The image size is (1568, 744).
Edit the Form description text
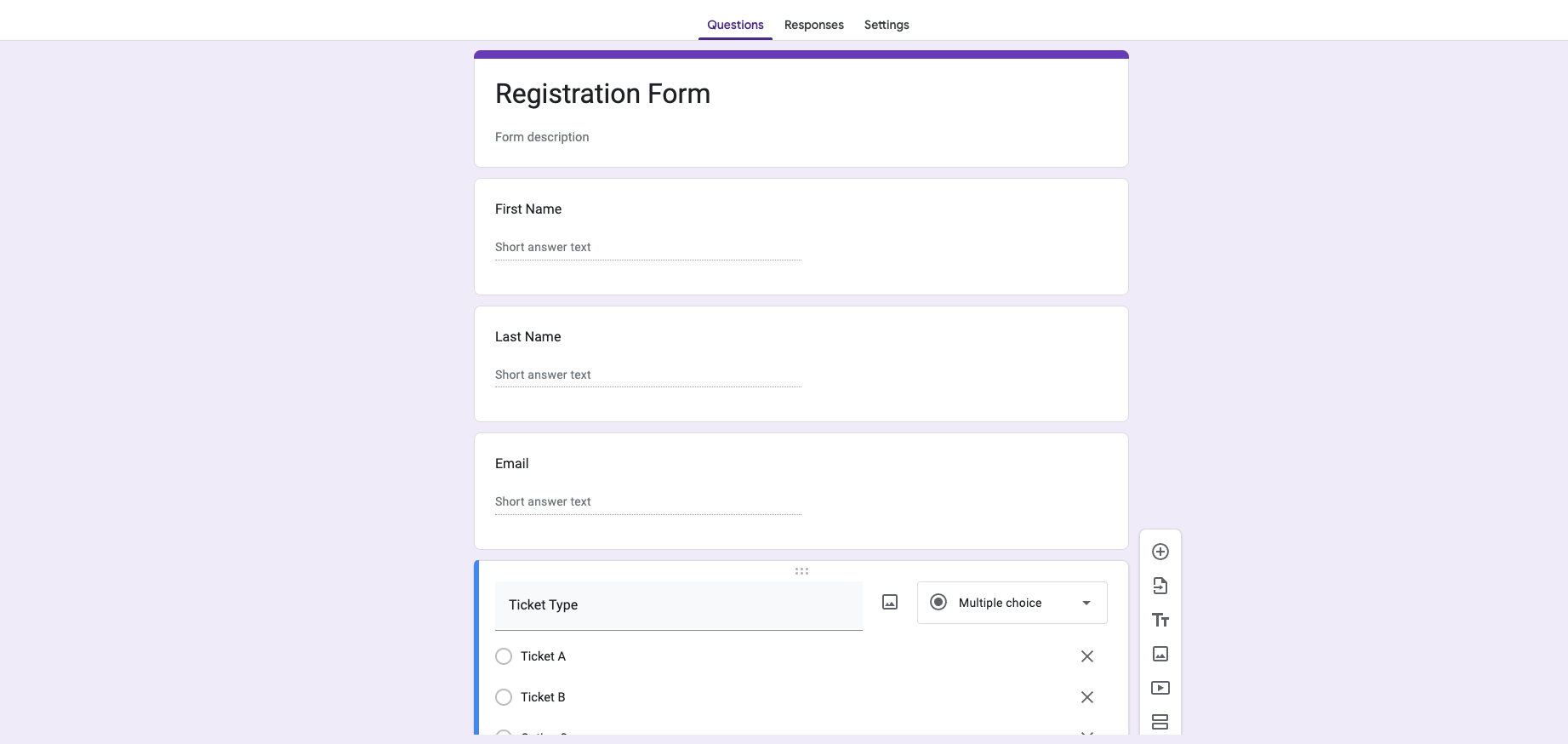tap(542, 136)
